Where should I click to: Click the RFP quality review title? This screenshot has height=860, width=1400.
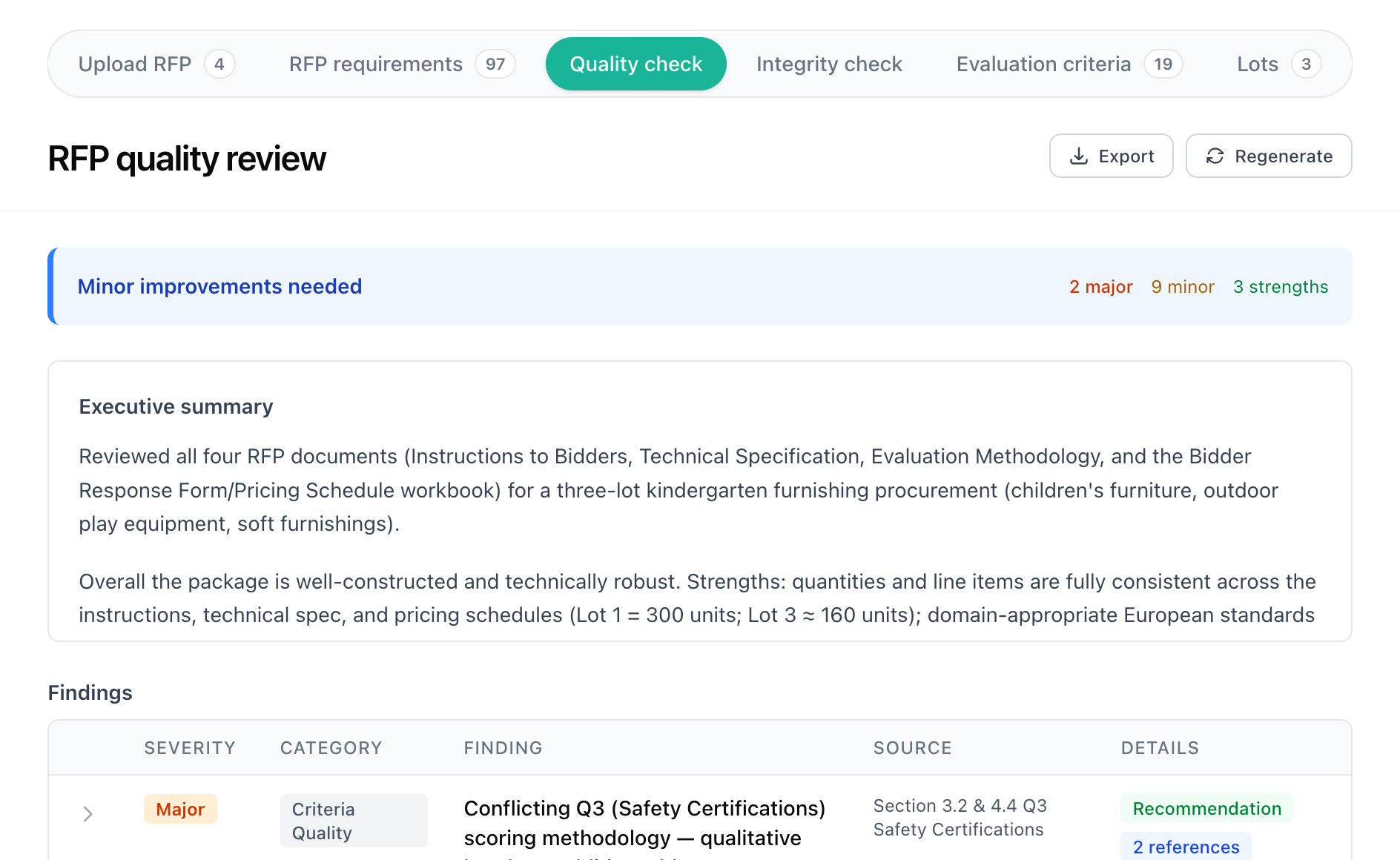(x=187, y=159)
